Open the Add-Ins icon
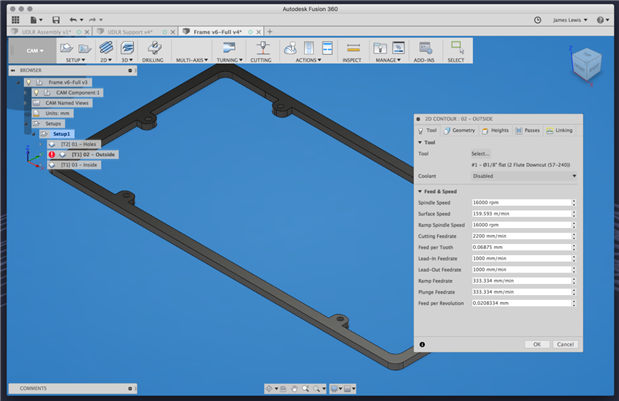This screenshot has height=401, width=619. (x=426, y=48)
